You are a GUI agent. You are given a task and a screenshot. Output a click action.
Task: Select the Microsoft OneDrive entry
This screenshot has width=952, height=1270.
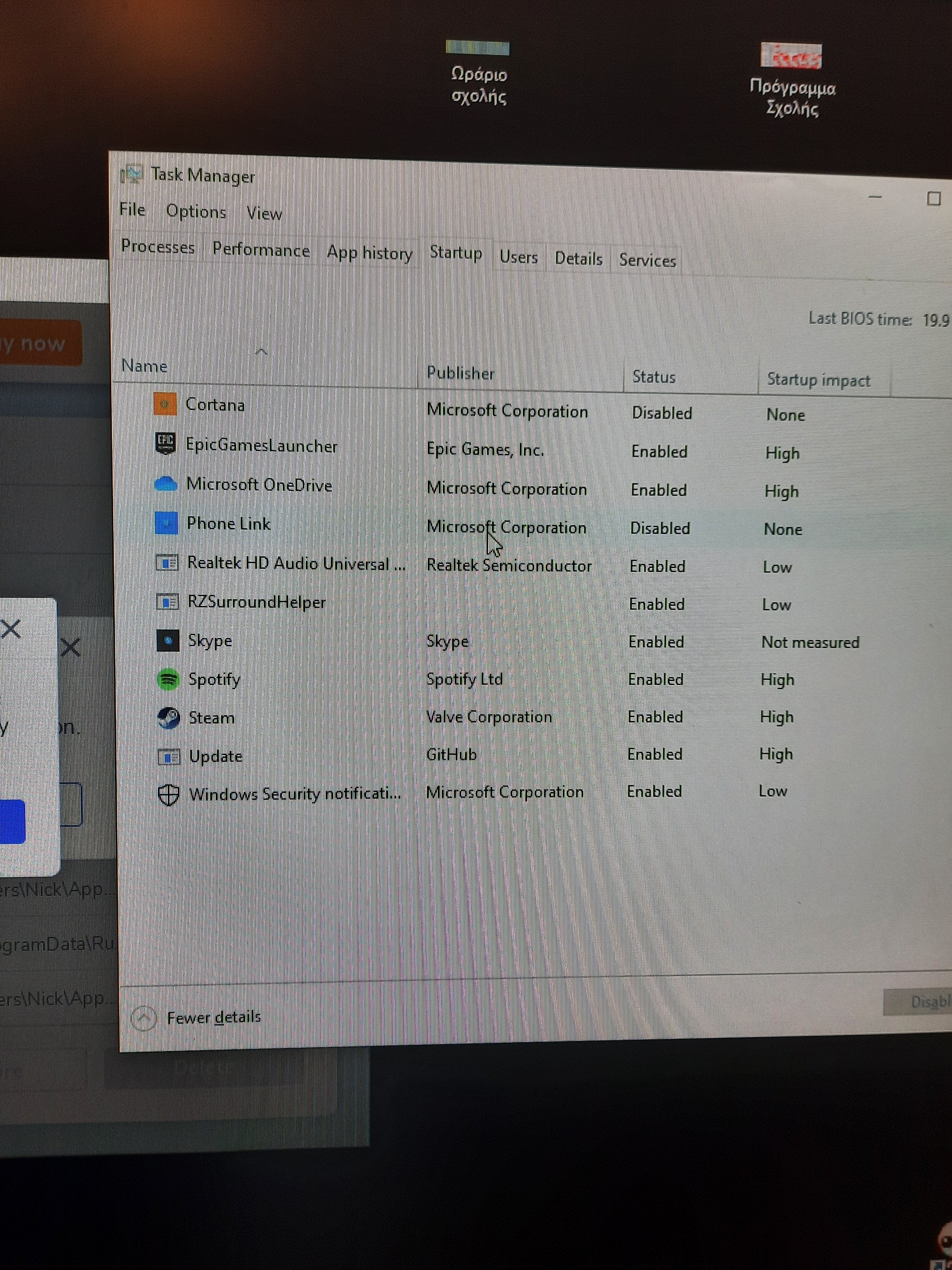[x=259, y=485]
